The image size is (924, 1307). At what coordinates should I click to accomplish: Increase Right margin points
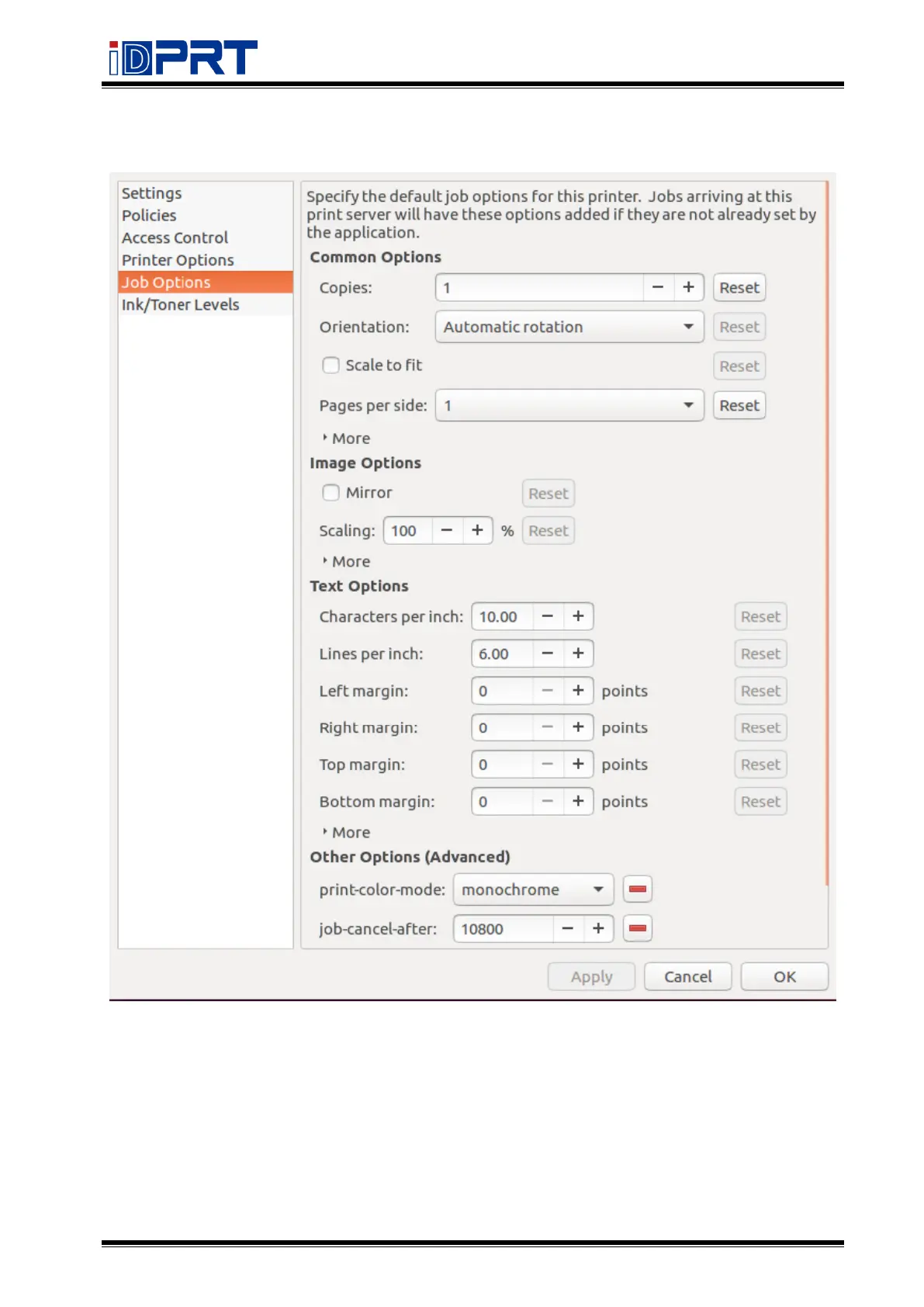coord(578,727)
